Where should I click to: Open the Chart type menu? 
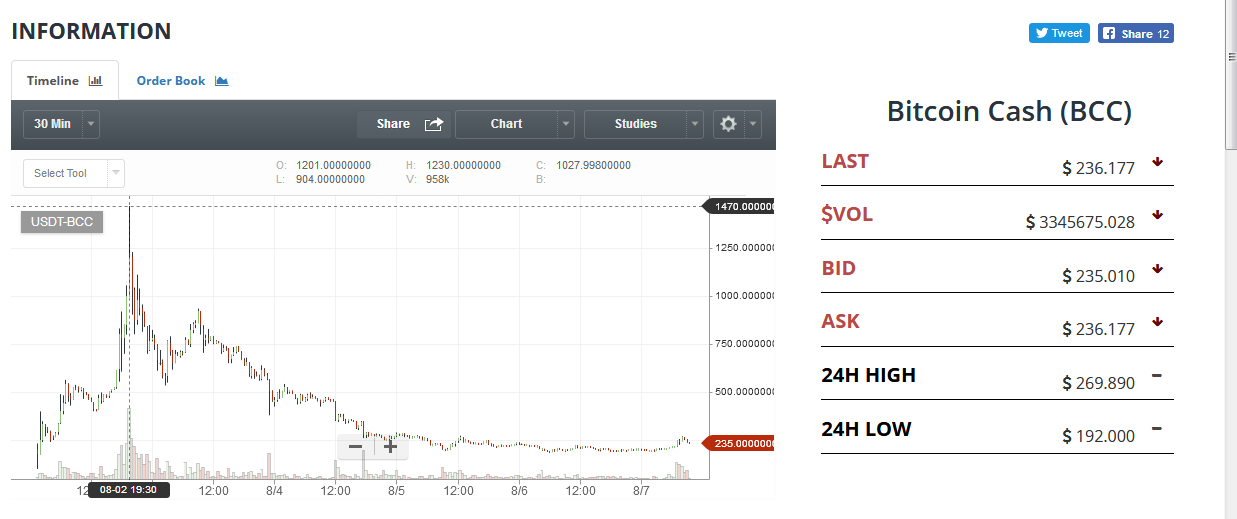pos(506,124)
